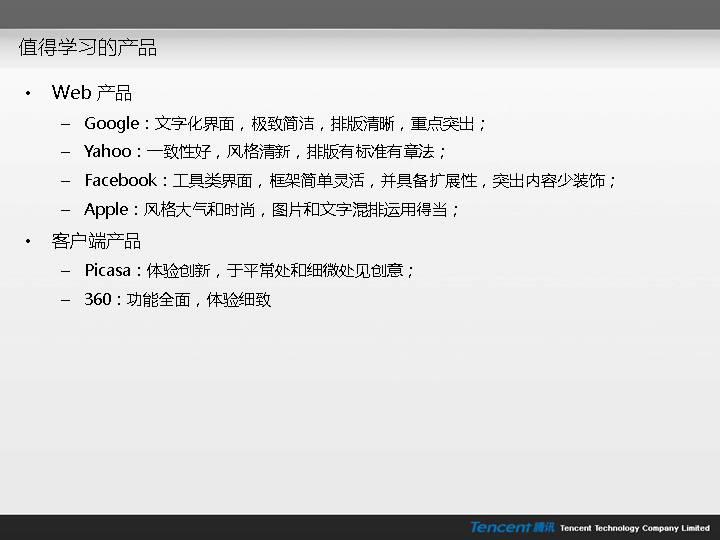The width and height of the screenshot is (720, 540).
Task: Click the dash before the Google line
Action: 65,124
